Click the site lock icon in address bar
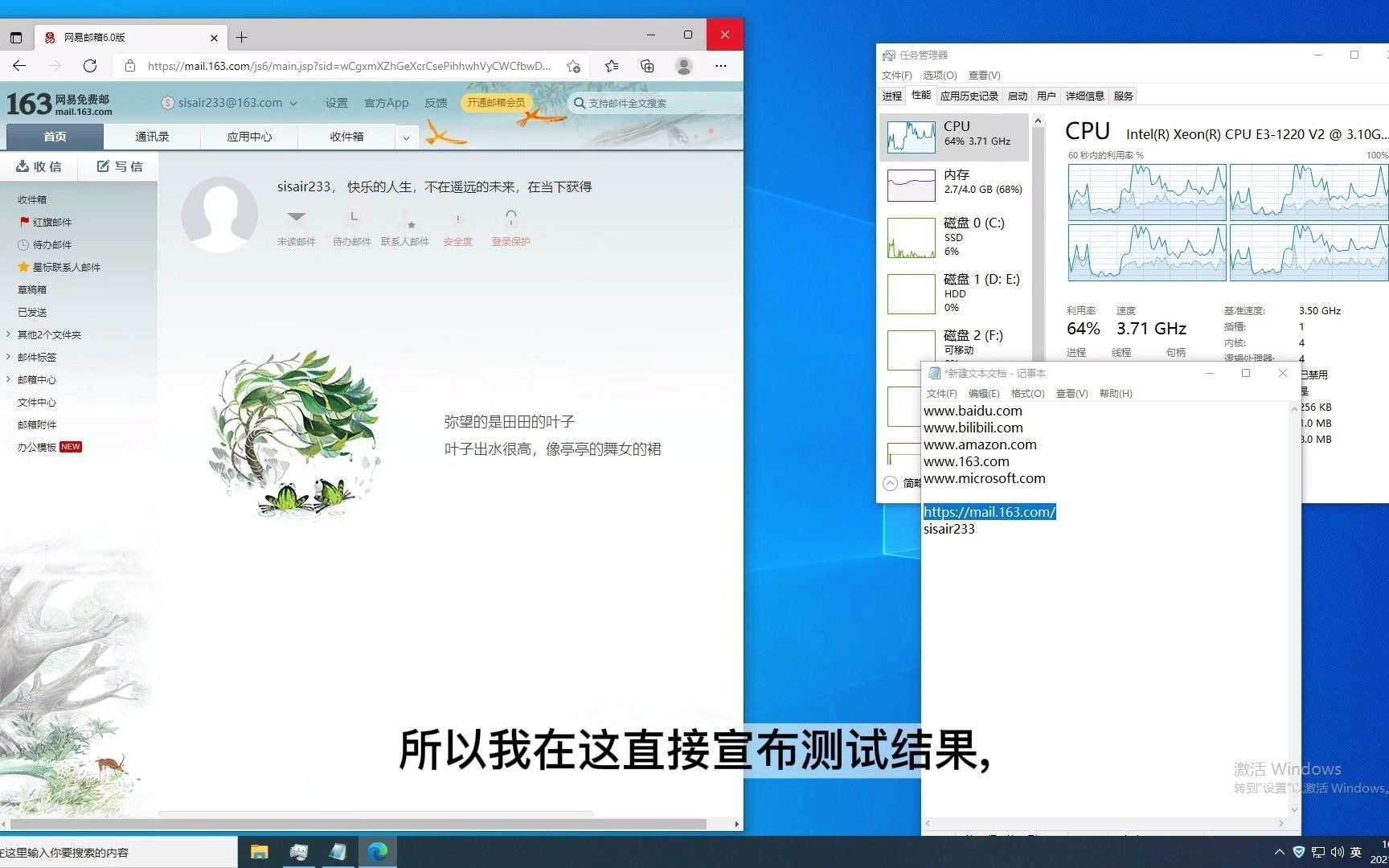 (130, 66)
